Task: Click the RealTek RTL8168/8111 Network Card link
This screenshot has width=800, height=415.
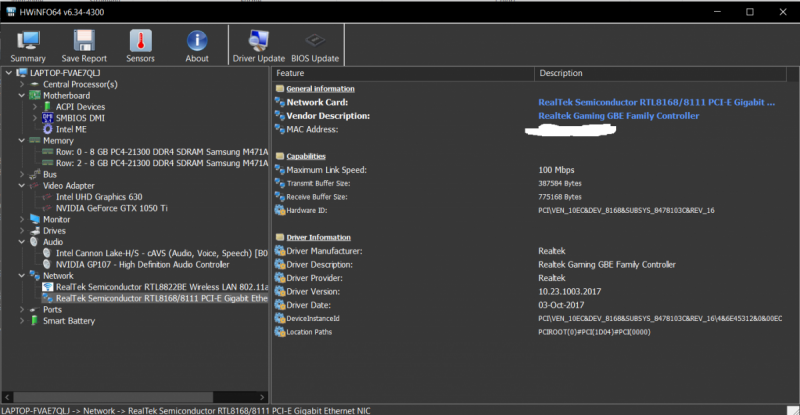Action: (656, 102)
